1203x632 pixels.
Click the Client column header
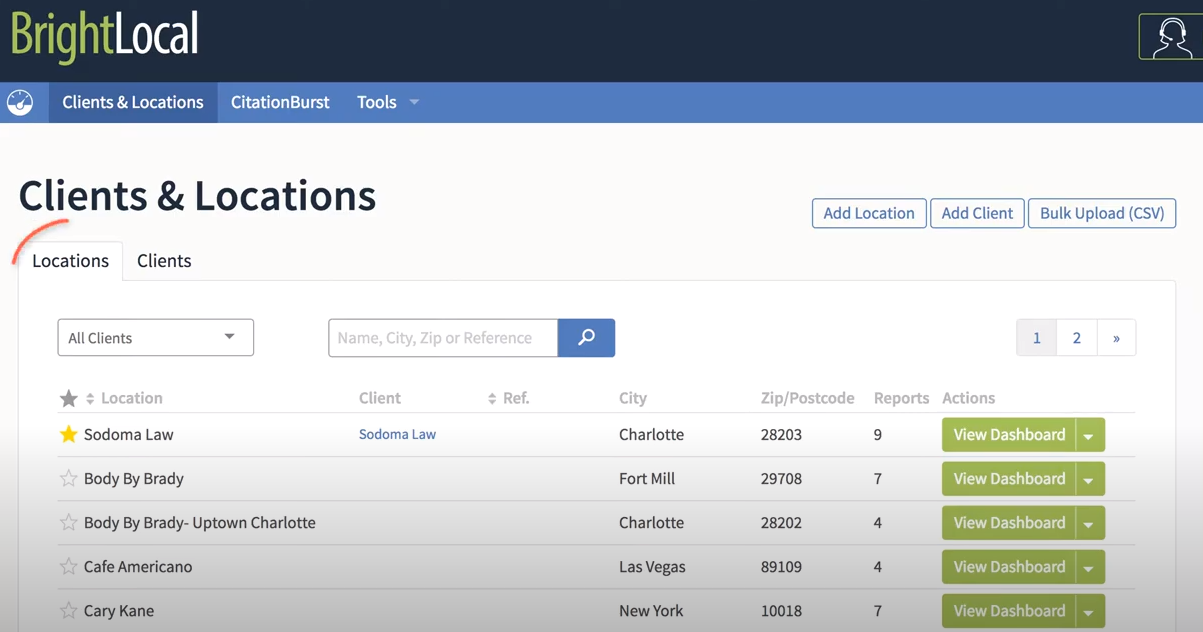point(380,398)
